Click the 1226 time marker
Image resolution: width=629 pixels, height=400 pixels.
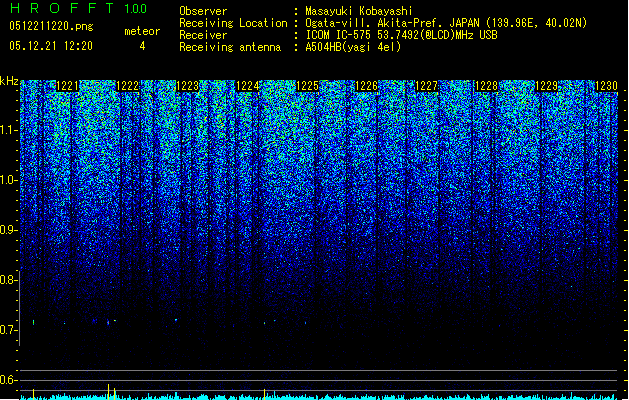click(x=367, y=86)
